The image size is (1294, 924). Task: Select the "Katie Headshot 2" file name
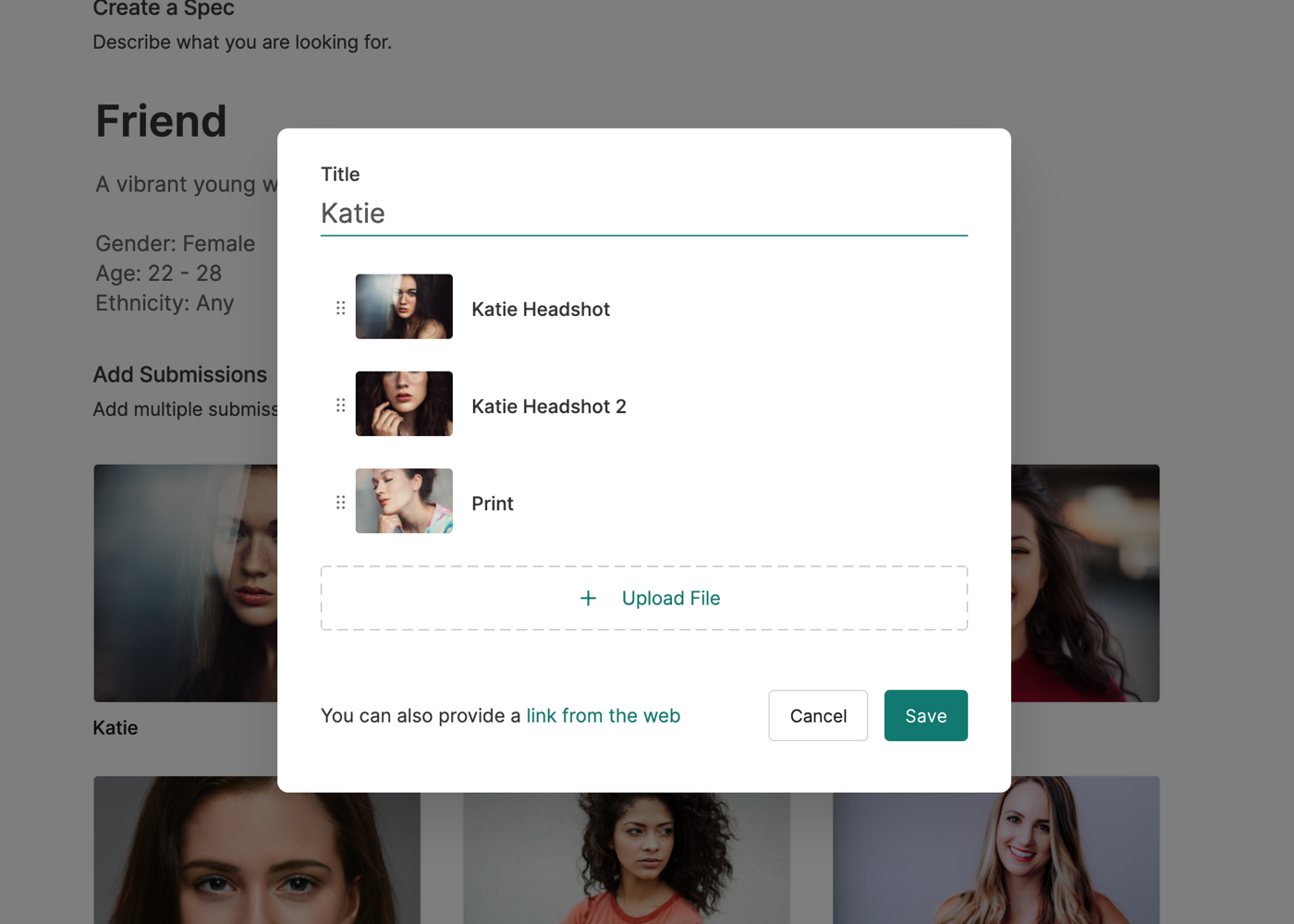(x=549, y=407)
